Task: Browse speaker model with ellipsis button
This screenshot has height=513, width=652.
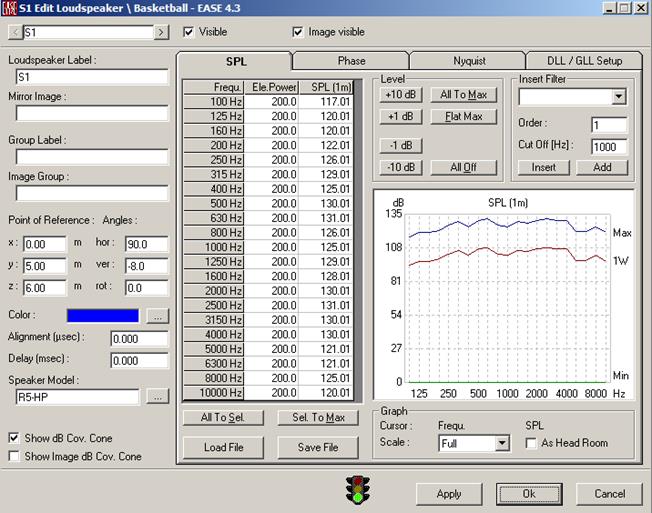Action: point(157,397)
